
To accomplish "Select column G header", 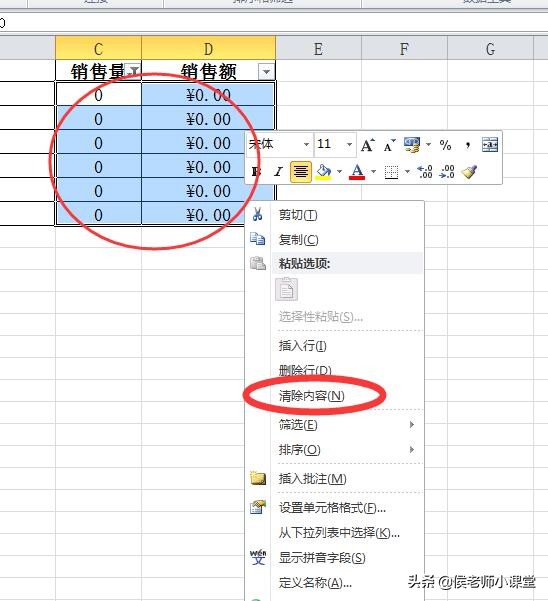I will click(491, 48).
